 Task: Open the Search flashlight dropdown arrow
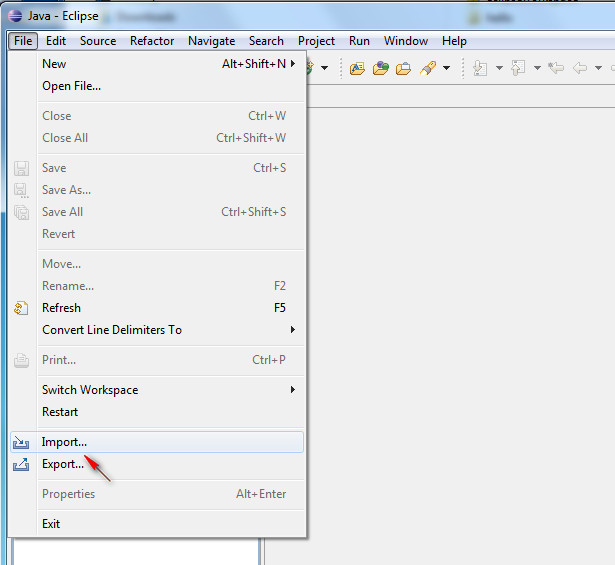click(446, 68)
